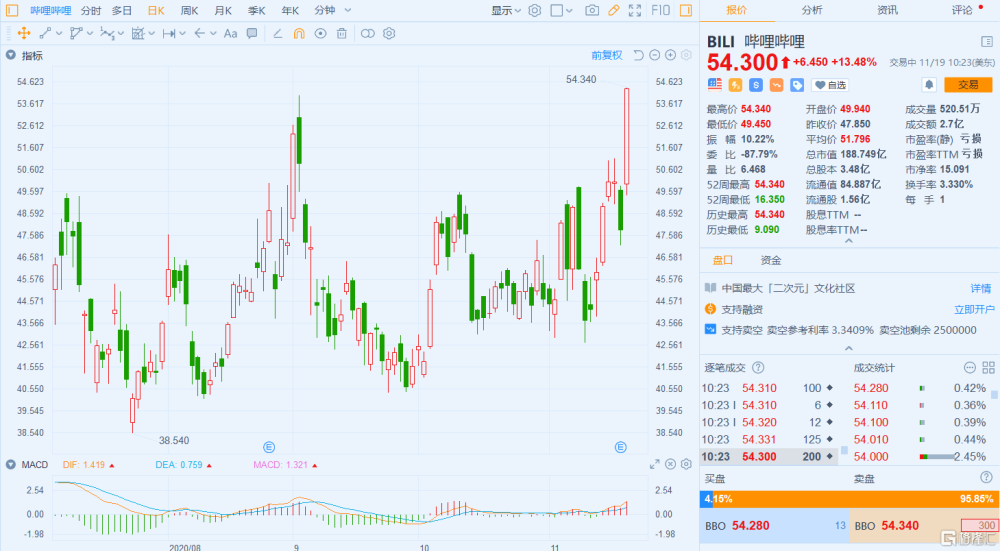The height and width of the screenshot is (551, 1000).
Task: Switch to the 分时 intraday tab
Action: [x=91, y=10]
